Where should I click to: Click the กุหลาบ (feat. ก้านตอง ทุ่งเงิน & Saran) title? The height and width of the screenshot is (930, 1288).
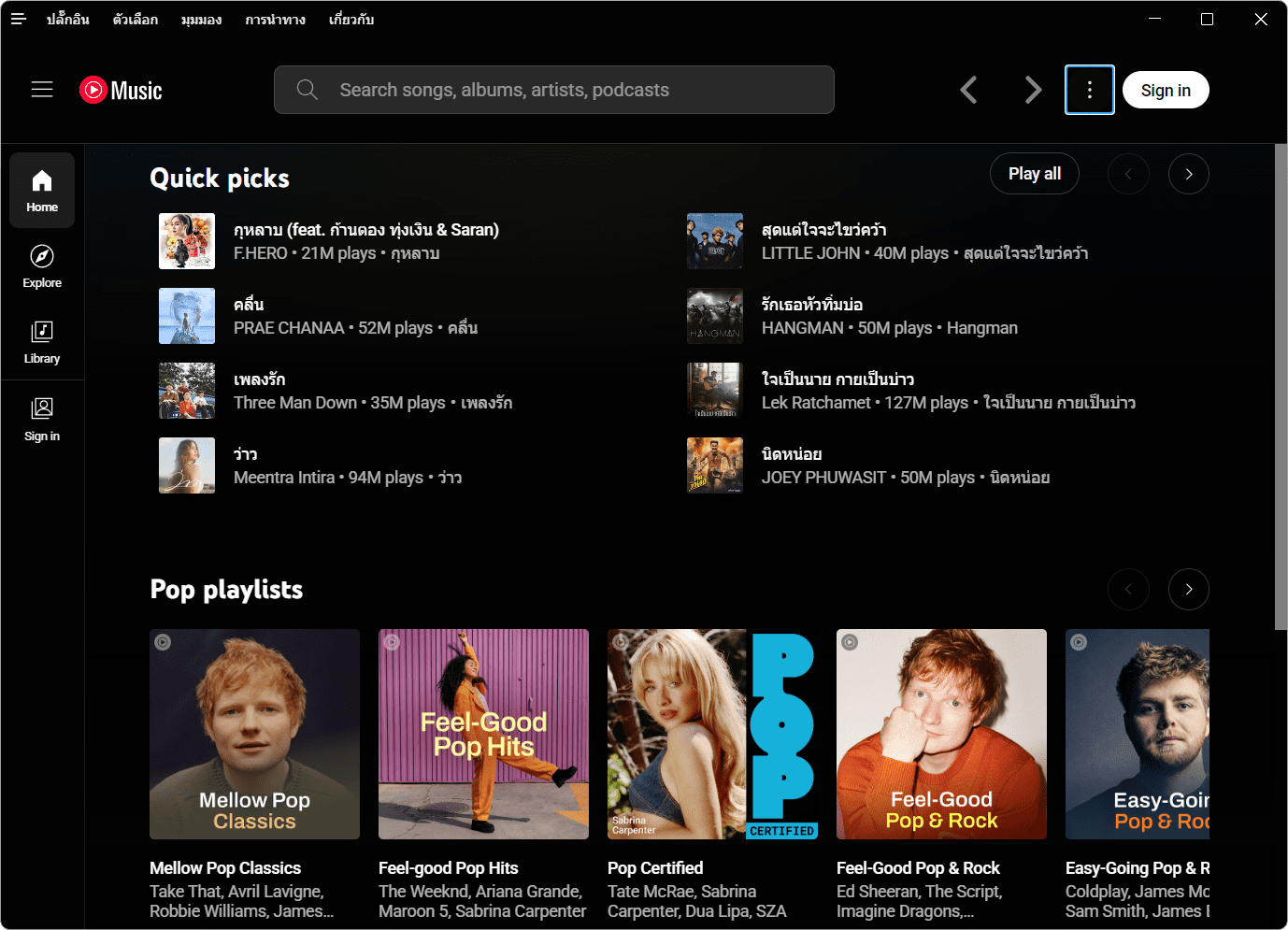tap(366, 230)
